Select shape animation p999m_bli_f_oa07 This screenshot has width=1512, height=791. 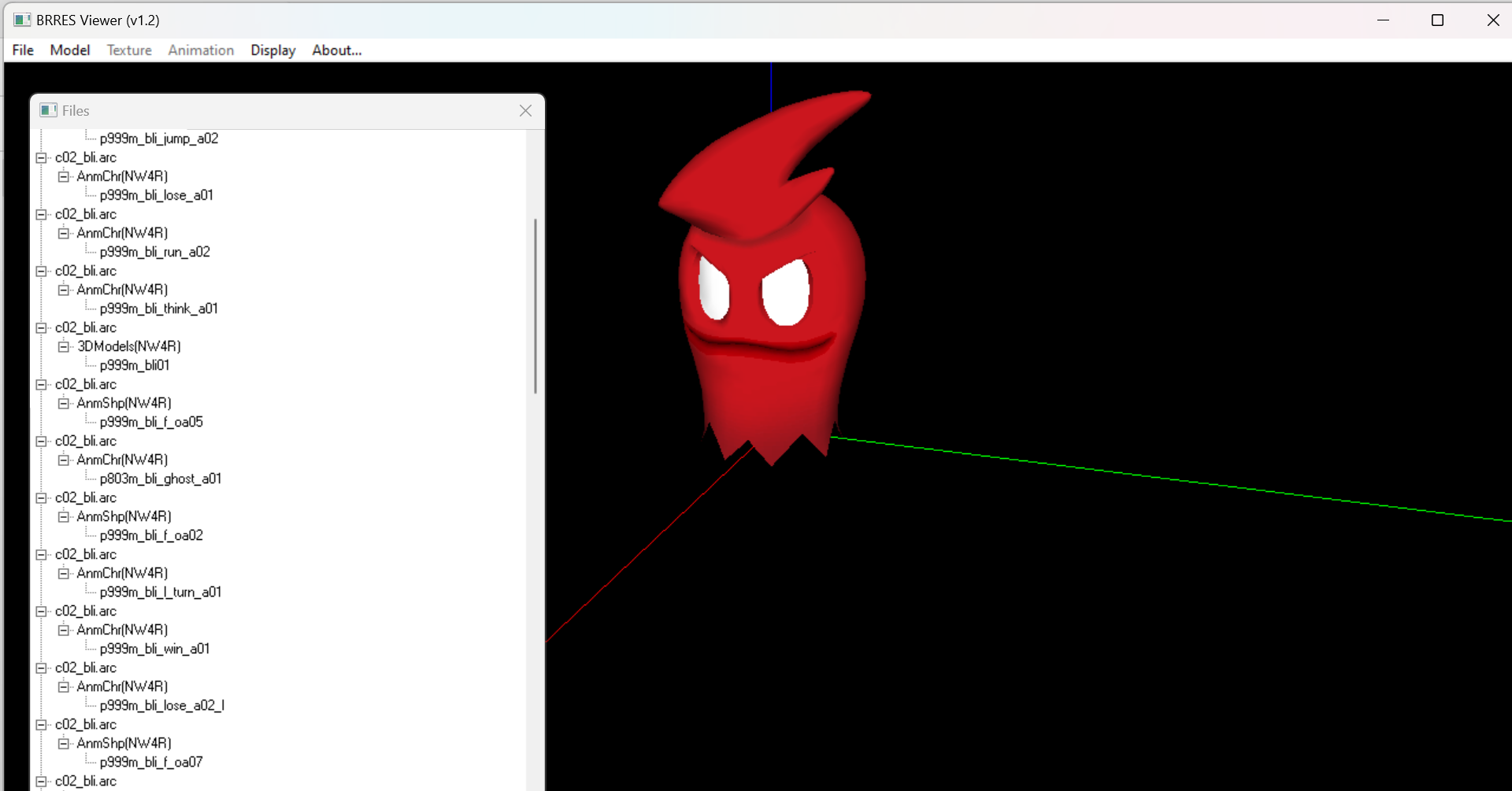[151, 762]
